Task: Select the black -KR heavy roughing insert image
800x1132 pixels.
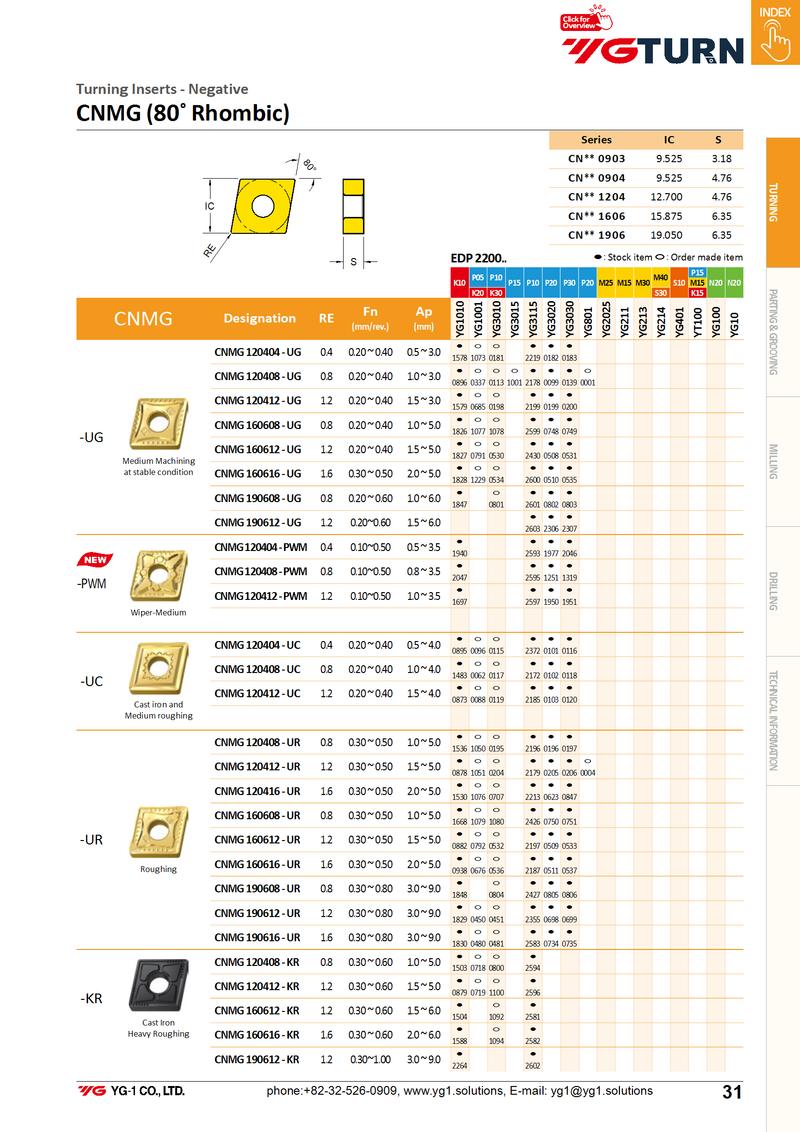Action: pos(158,984)
